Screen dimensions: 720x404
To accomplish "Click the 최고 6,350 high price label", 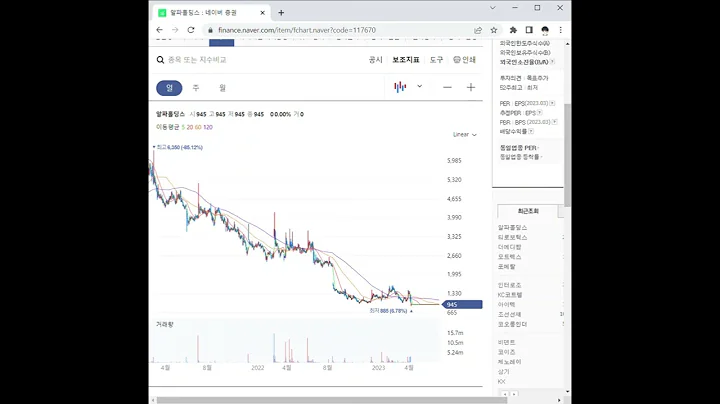I will pyautogui.click(x=178, y=147).
